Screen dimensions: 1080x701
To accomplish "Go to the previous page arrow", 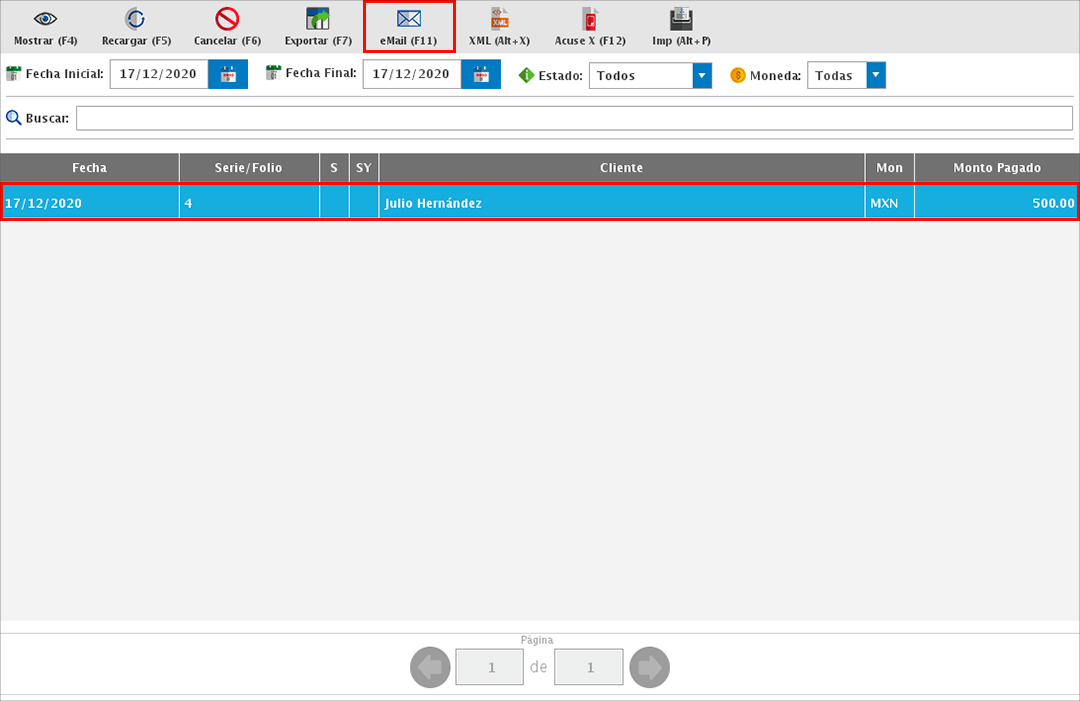I will tap(431, 667).
